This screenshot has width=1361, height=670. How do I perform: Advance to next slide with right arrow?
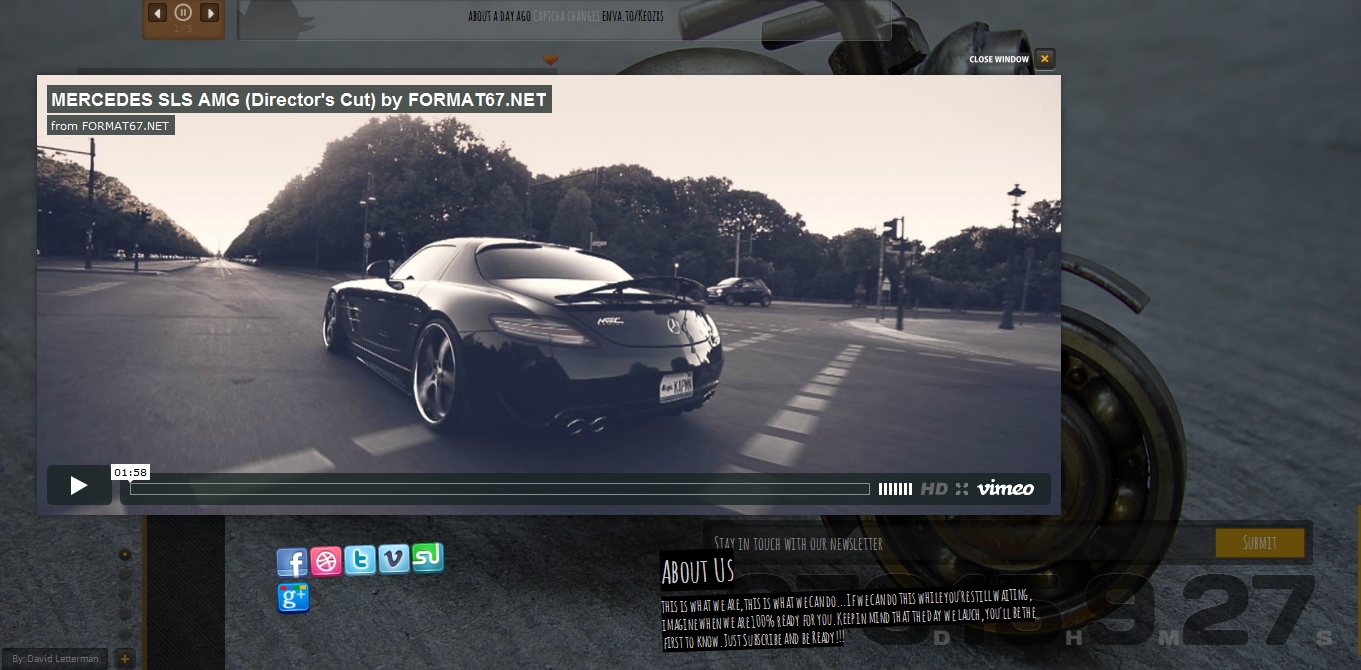[x=209, y=13]
